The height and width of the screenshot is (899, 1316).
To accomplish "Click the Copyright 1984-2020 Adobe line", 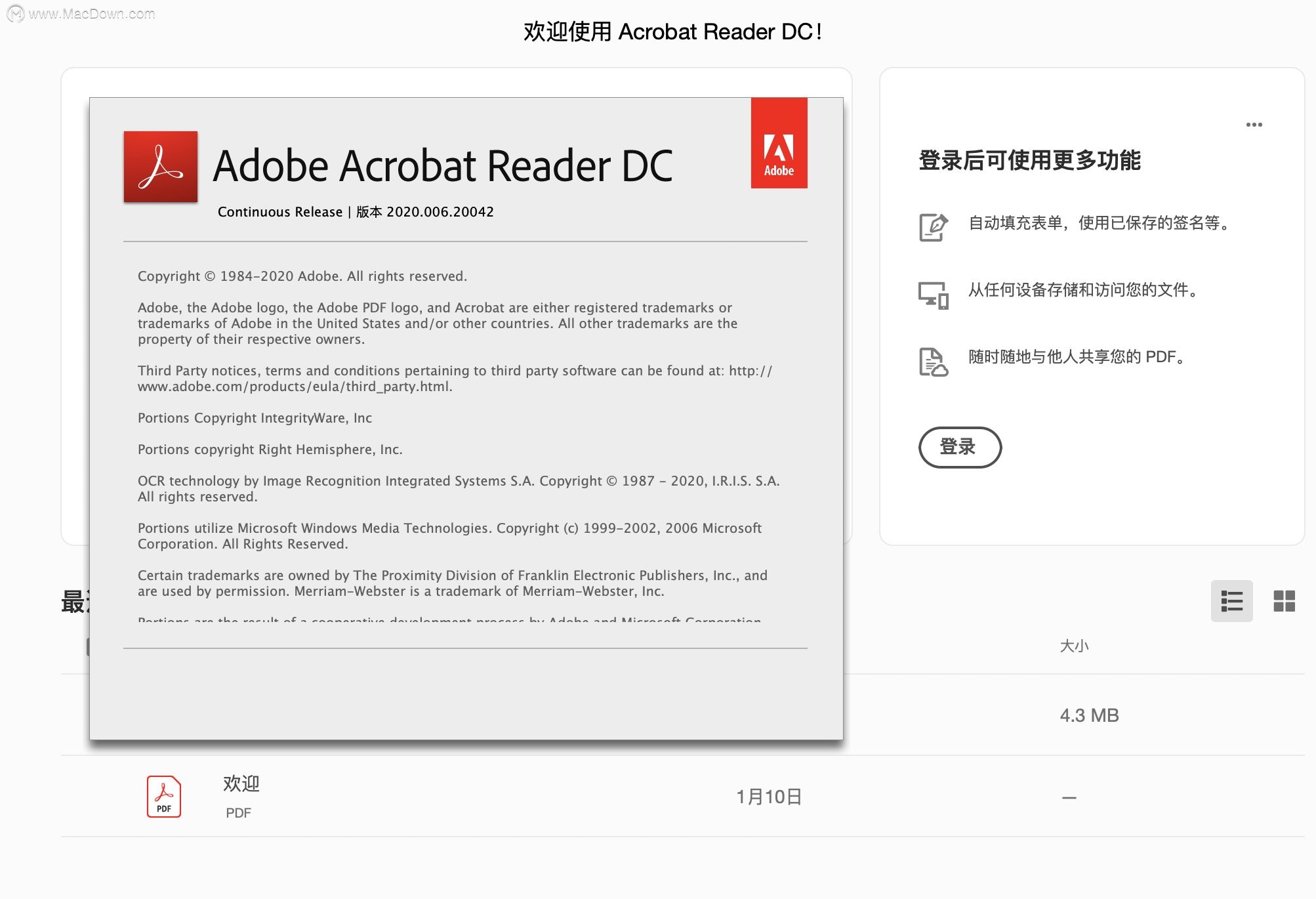I will tap(302, 276).
